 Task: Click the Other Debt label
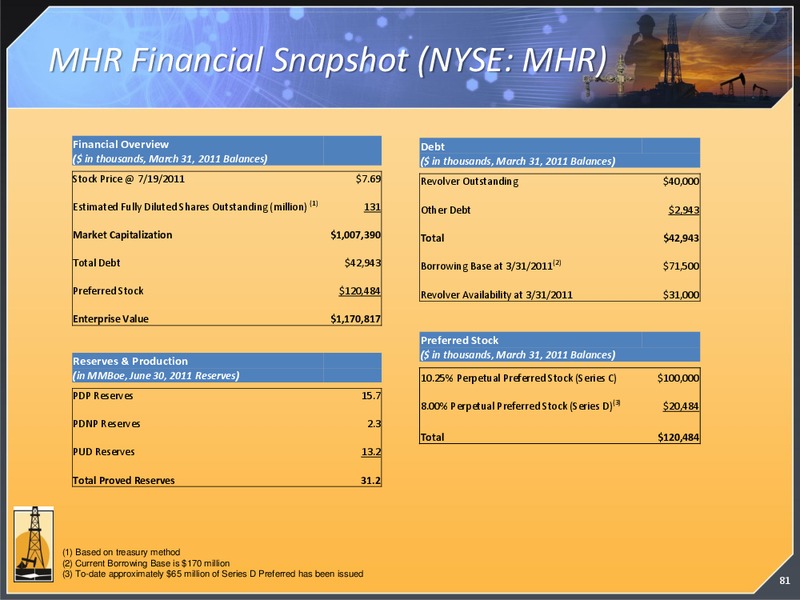coord(445,210)
